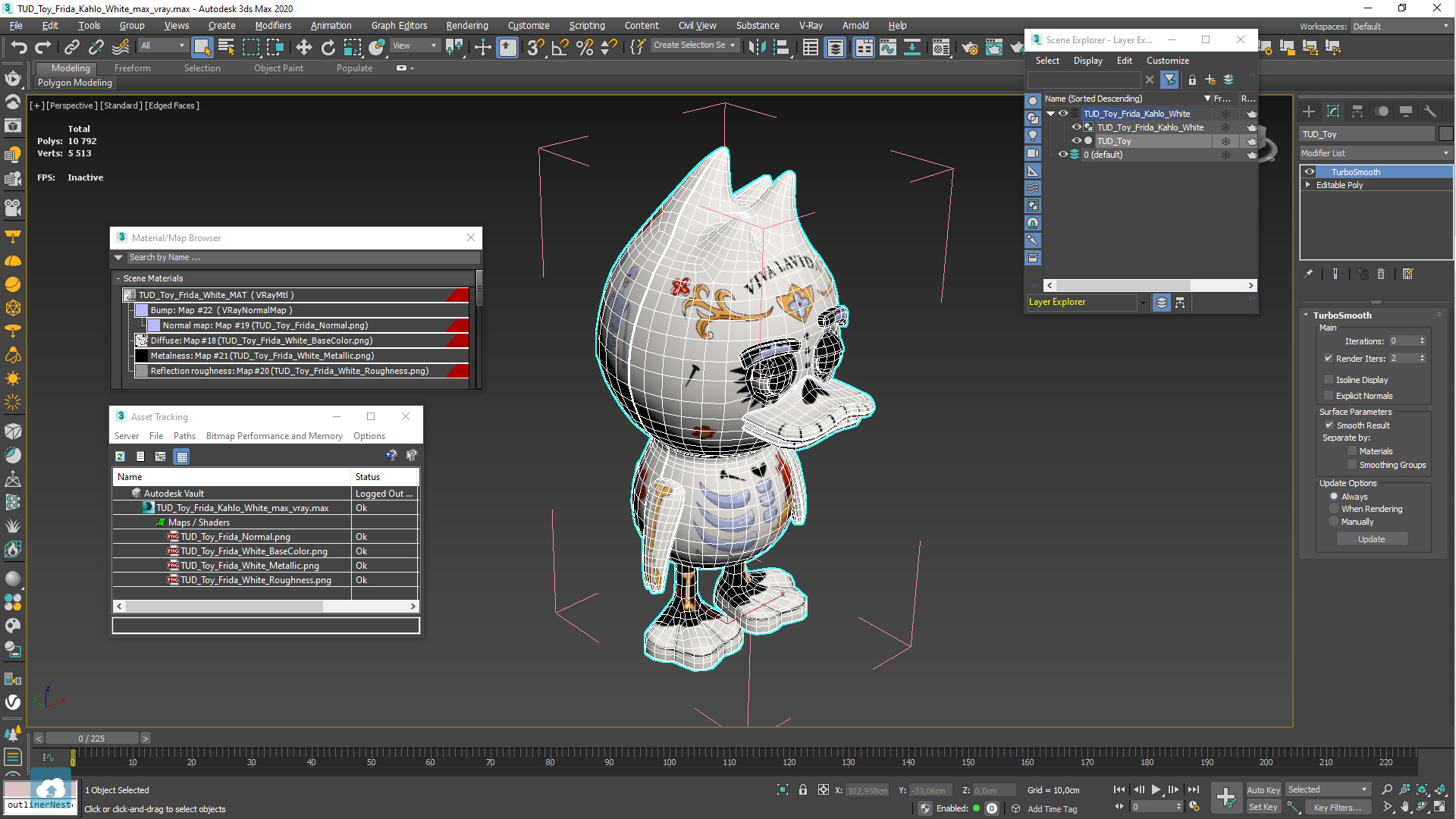The image size is (1456, 819).
Task: Toggle the Smooth Result checkbox
Action: [1329, 425]
